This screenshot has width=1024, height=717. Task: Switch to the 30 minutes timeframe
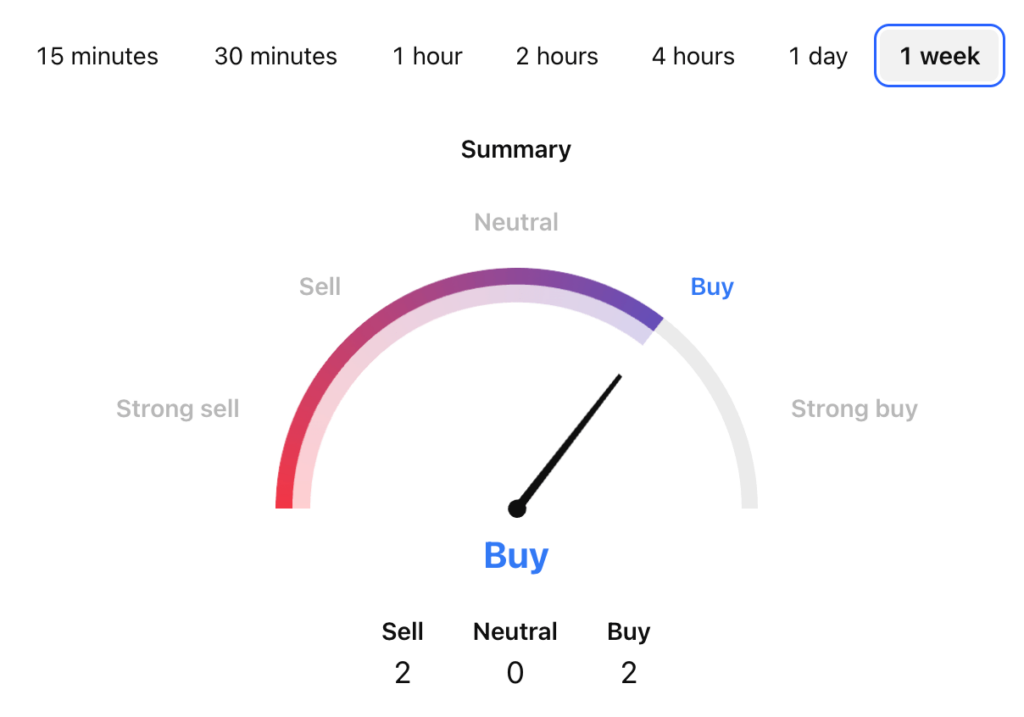coord(275,56)
